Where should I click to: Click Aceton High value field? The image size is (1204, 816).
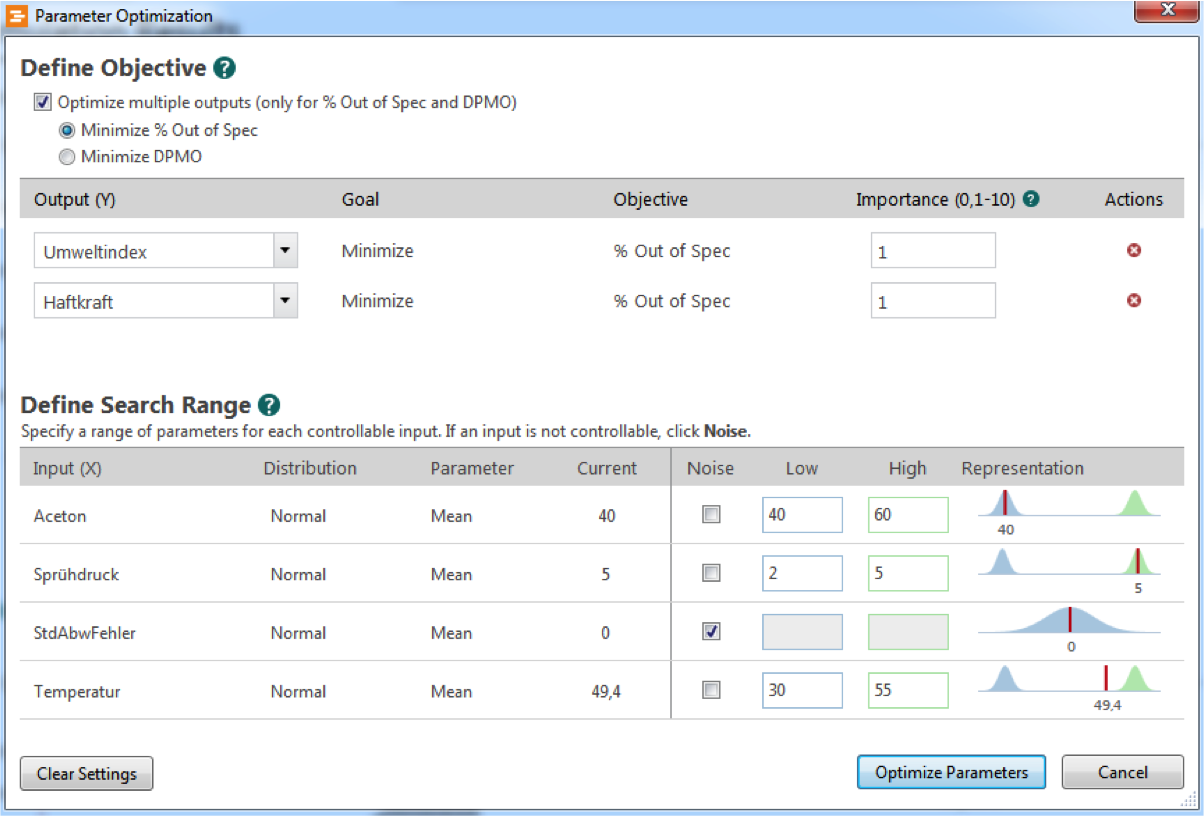tap(908, 516)
